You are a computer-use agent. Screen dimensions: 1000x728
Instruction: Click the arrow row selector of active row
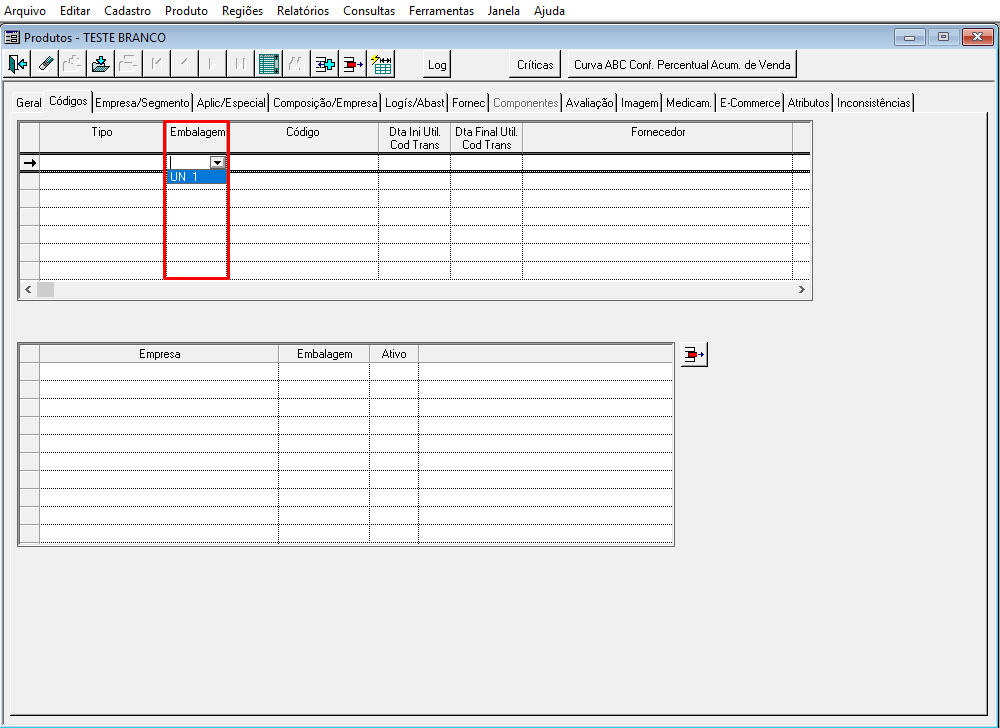point(30,163)
